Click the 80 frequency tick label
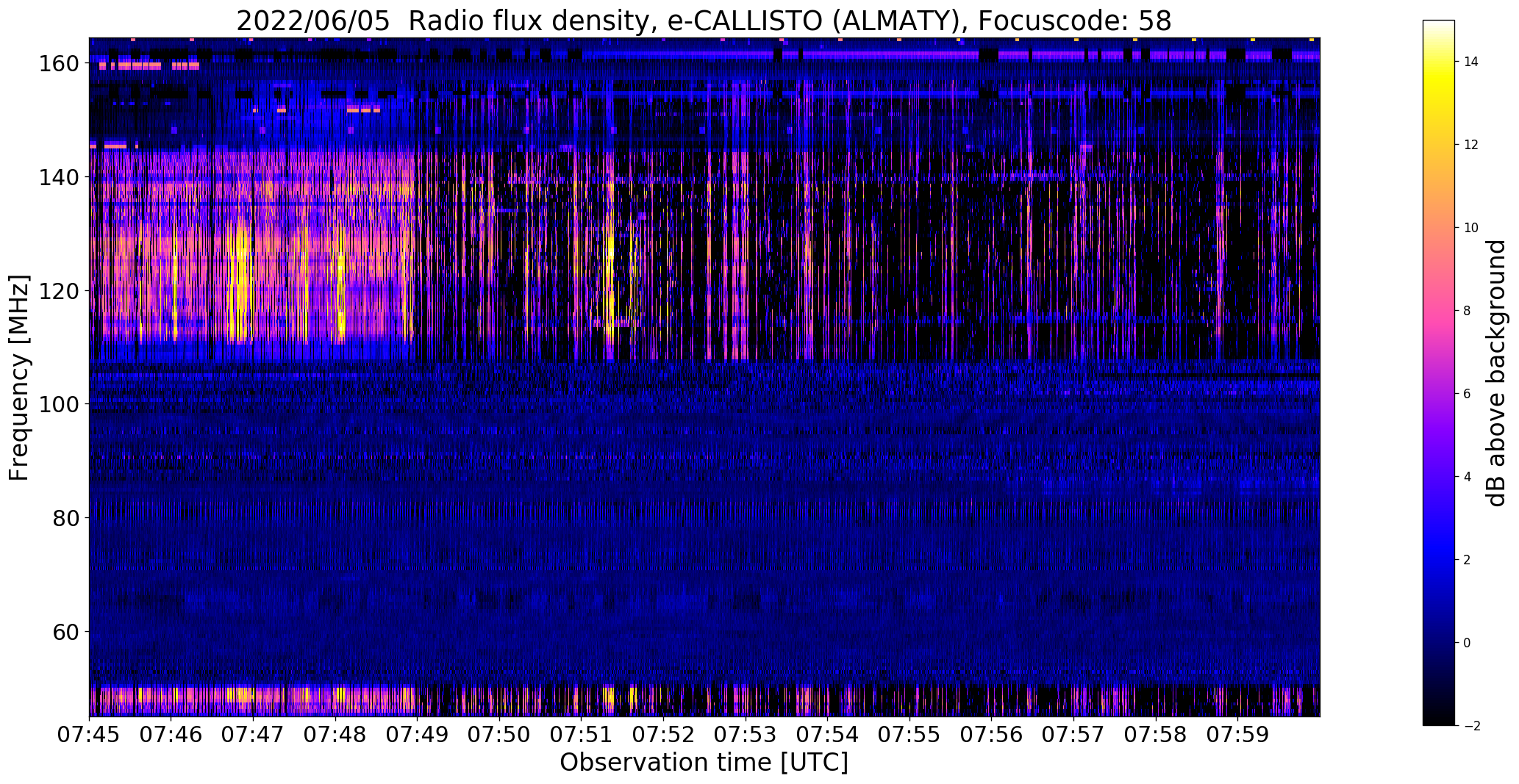The image size is (1519, 784). pyautogui.click(x=65, y=518)
